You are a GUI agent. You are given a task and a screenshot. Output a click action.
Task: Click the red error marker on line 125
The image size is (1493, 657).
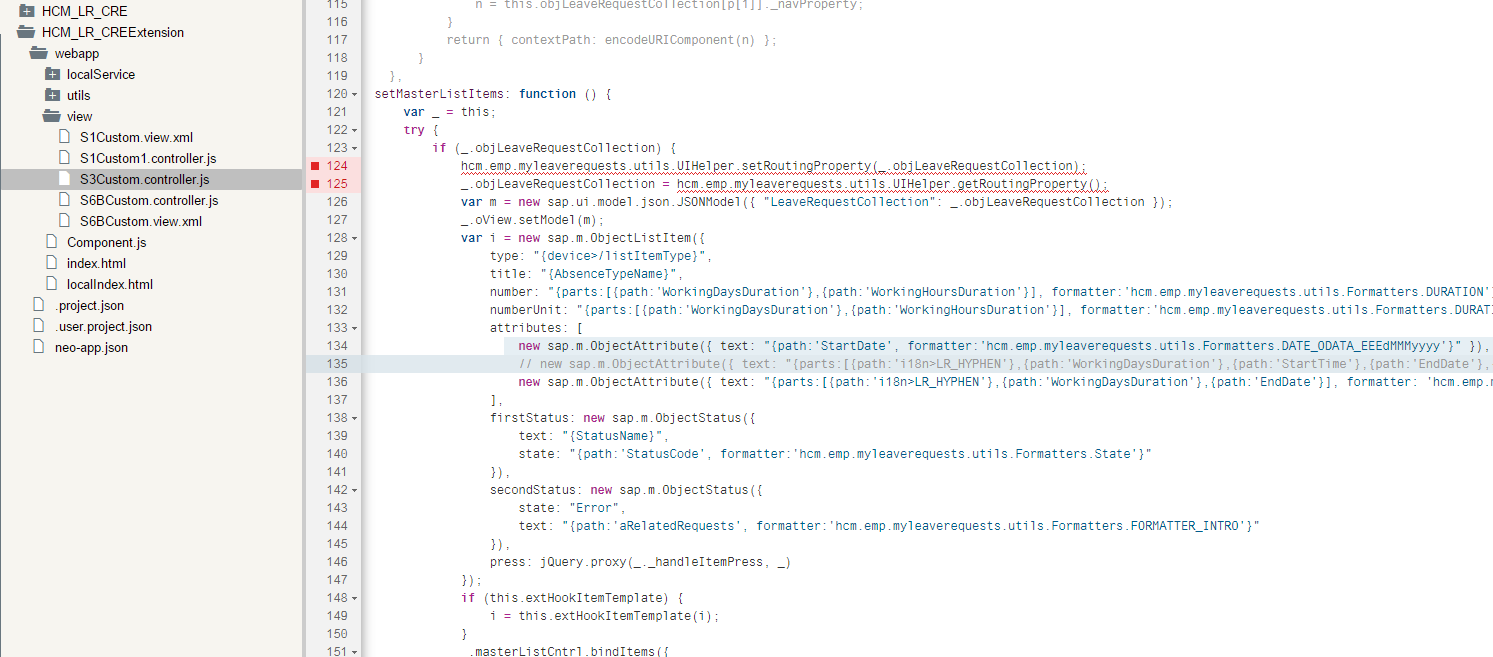coord(315,184)
